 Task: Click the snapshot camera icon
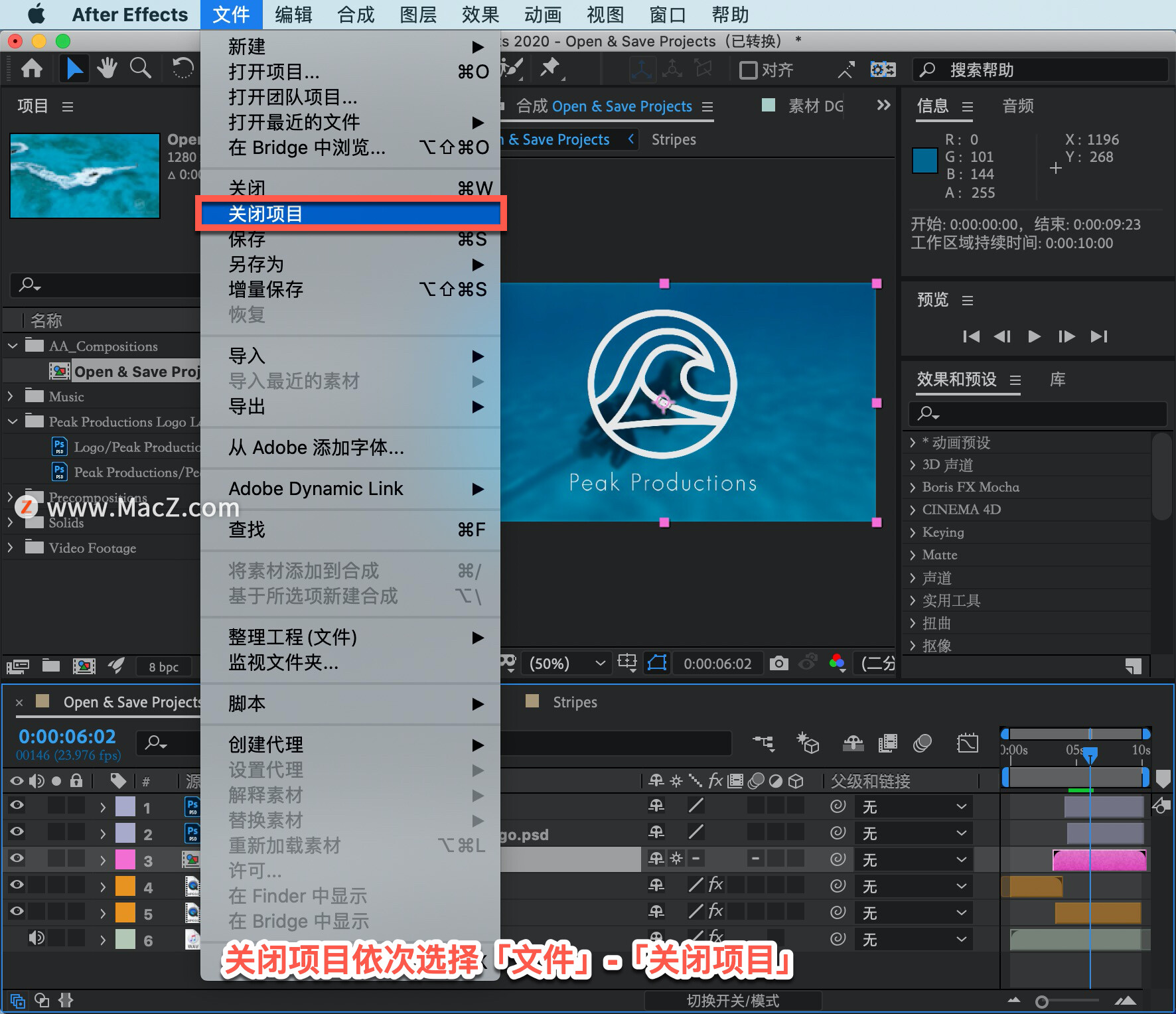778,663
